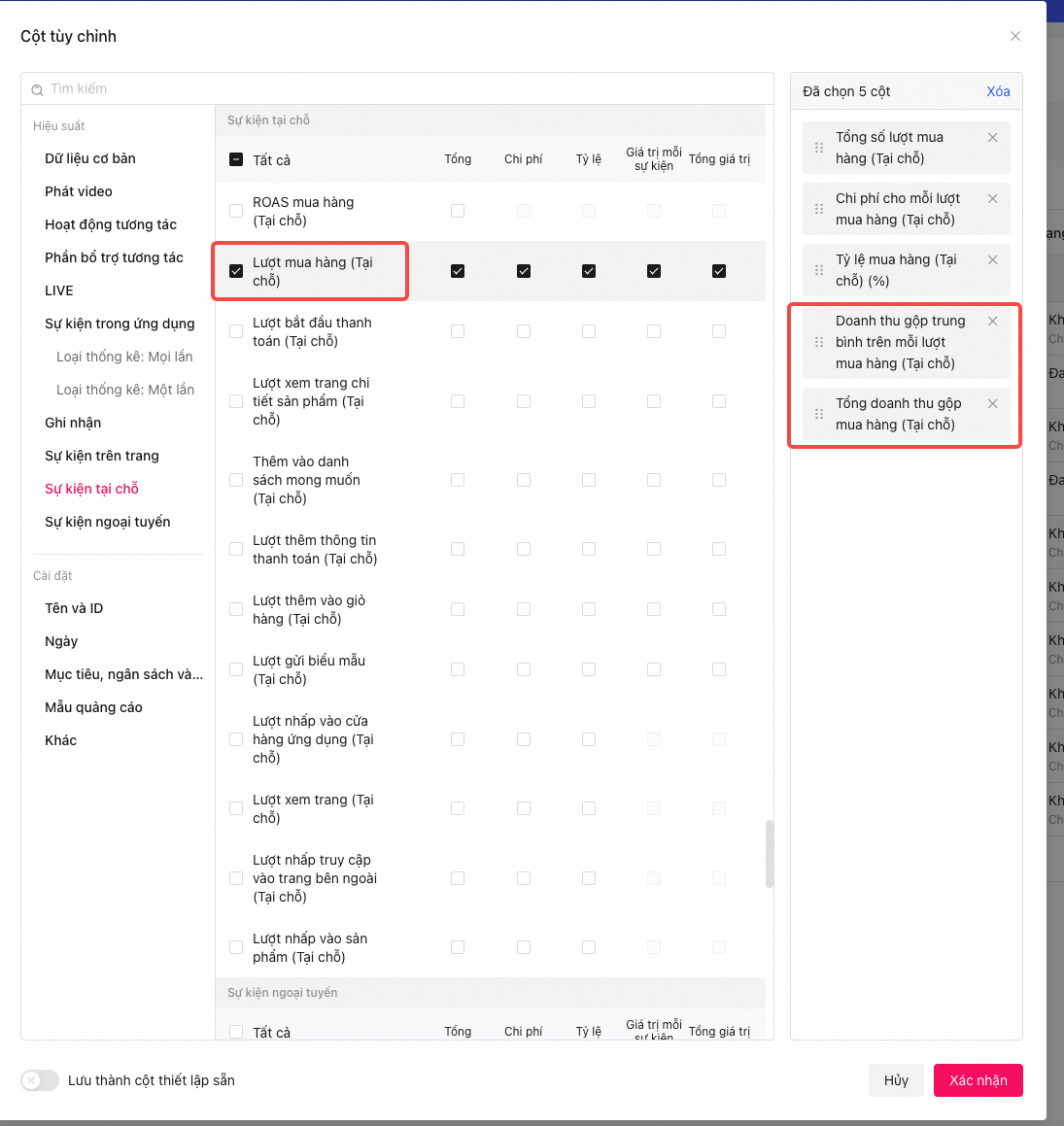
Task: Click Xóa to clear selected columns
Action: point(998,91)
